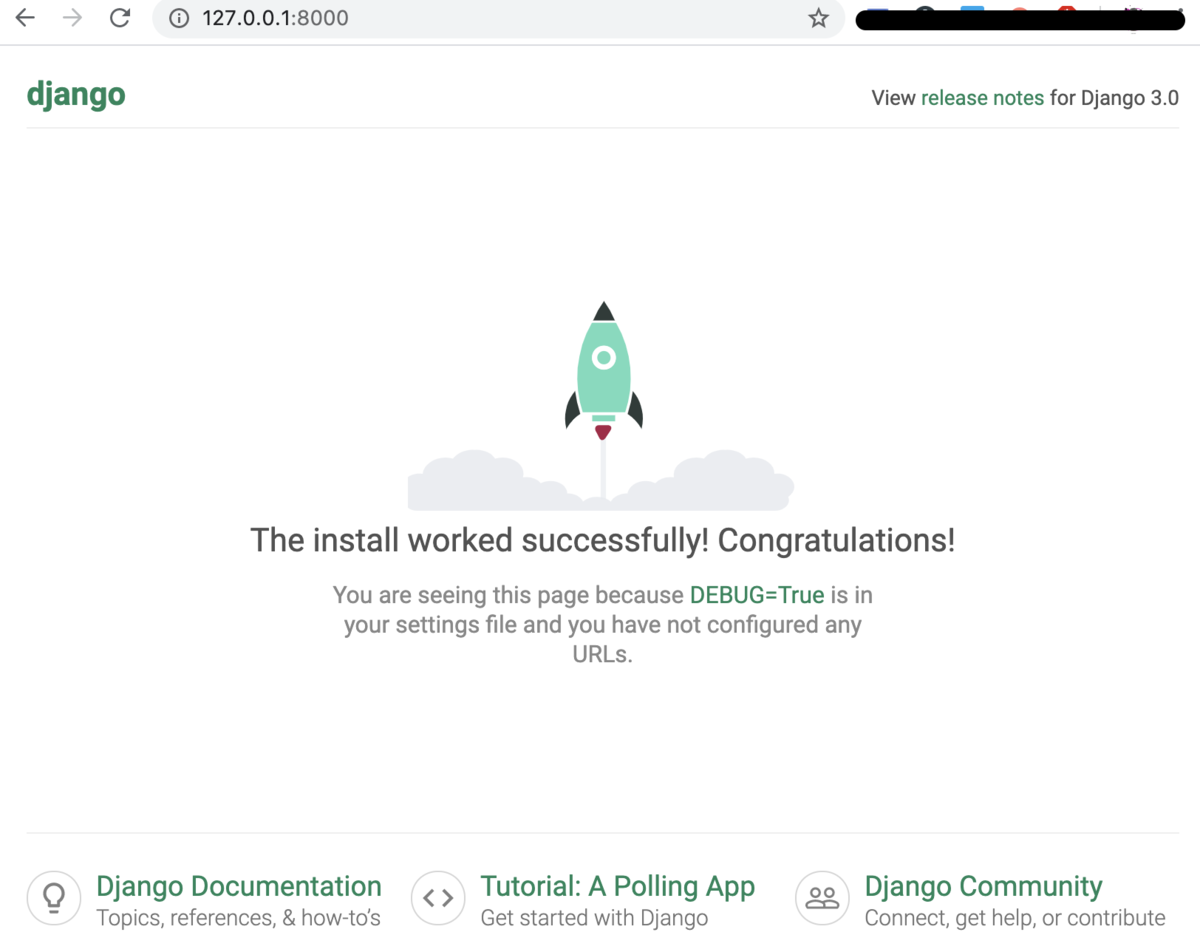Screen dimensions: 1200x952
Task: Open the release notes link
Action: [982, 98]
